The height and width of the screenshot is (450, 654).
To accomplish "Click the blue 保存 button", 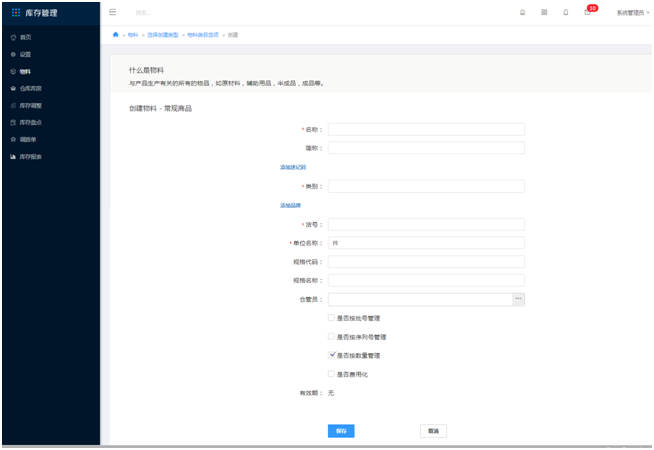I will pos(341,431).
